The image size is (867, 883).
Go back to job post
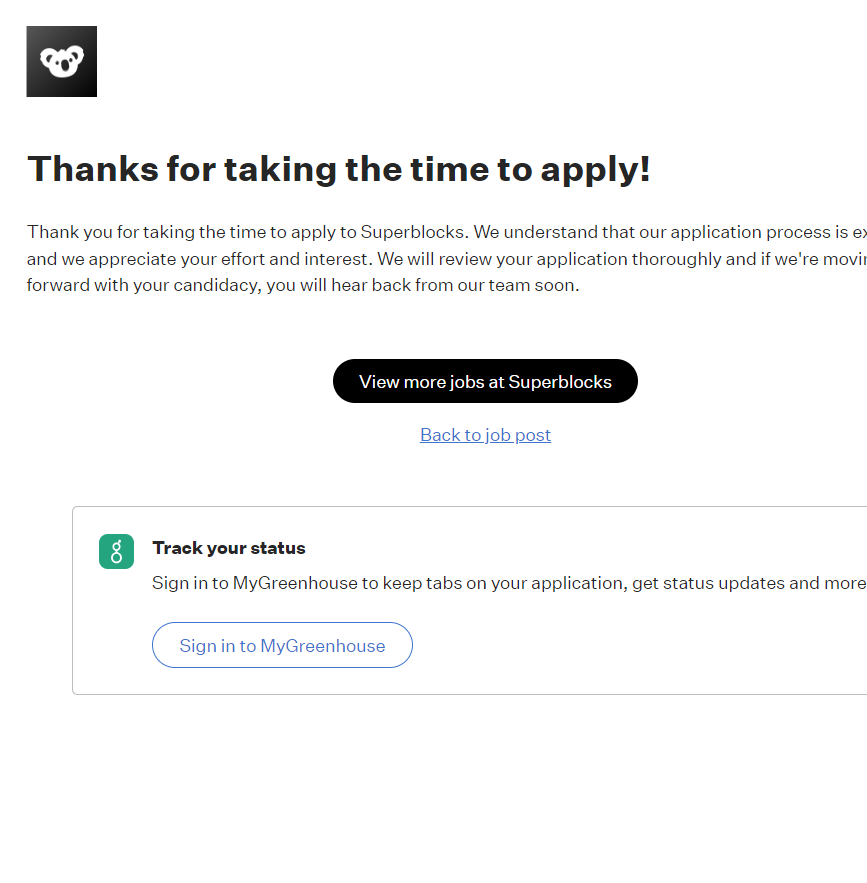point(485,435)
